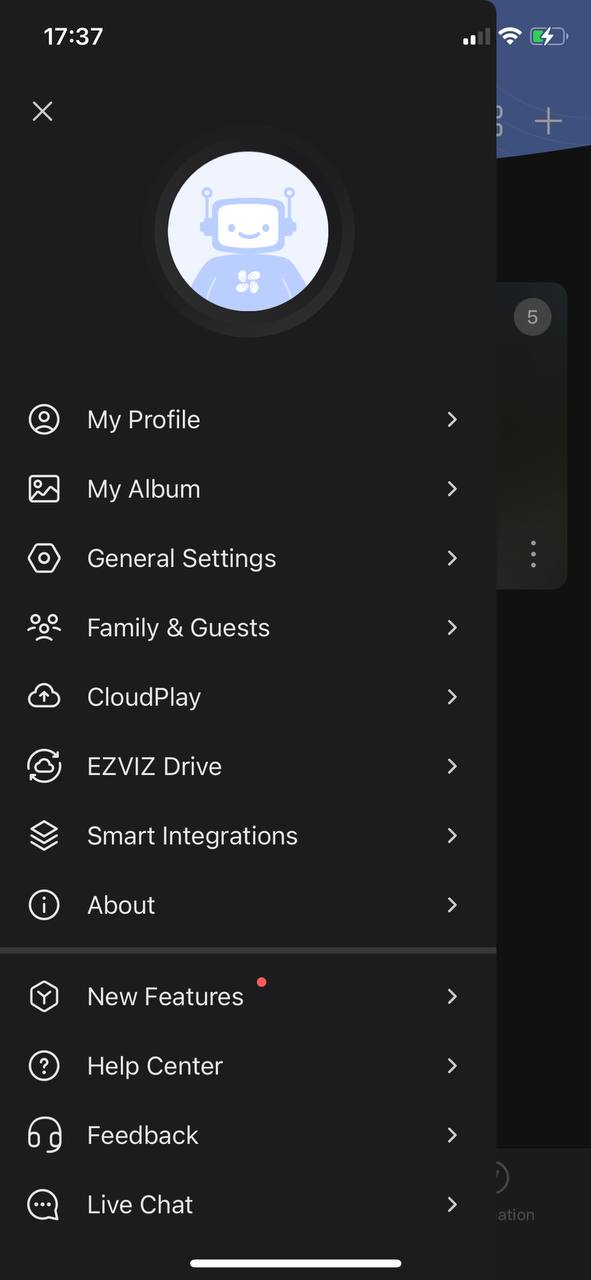Tap the EZVIZ Drive sync cloud icon
The width and height of the screenshot is (591, 1280).
tap(44, 766)
